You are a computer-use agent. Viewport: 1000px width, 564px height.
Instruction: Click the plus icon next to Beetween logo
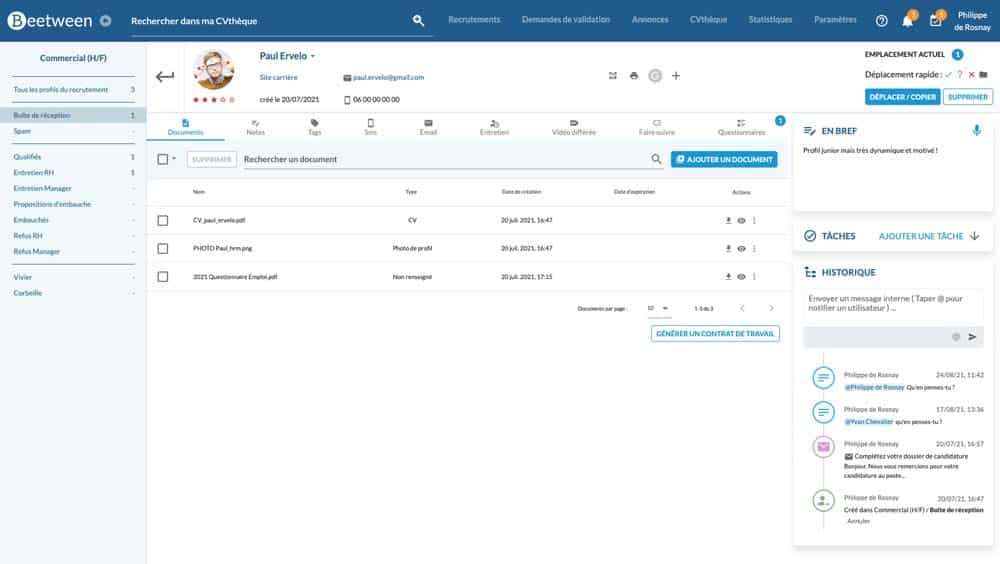(105, 20)
